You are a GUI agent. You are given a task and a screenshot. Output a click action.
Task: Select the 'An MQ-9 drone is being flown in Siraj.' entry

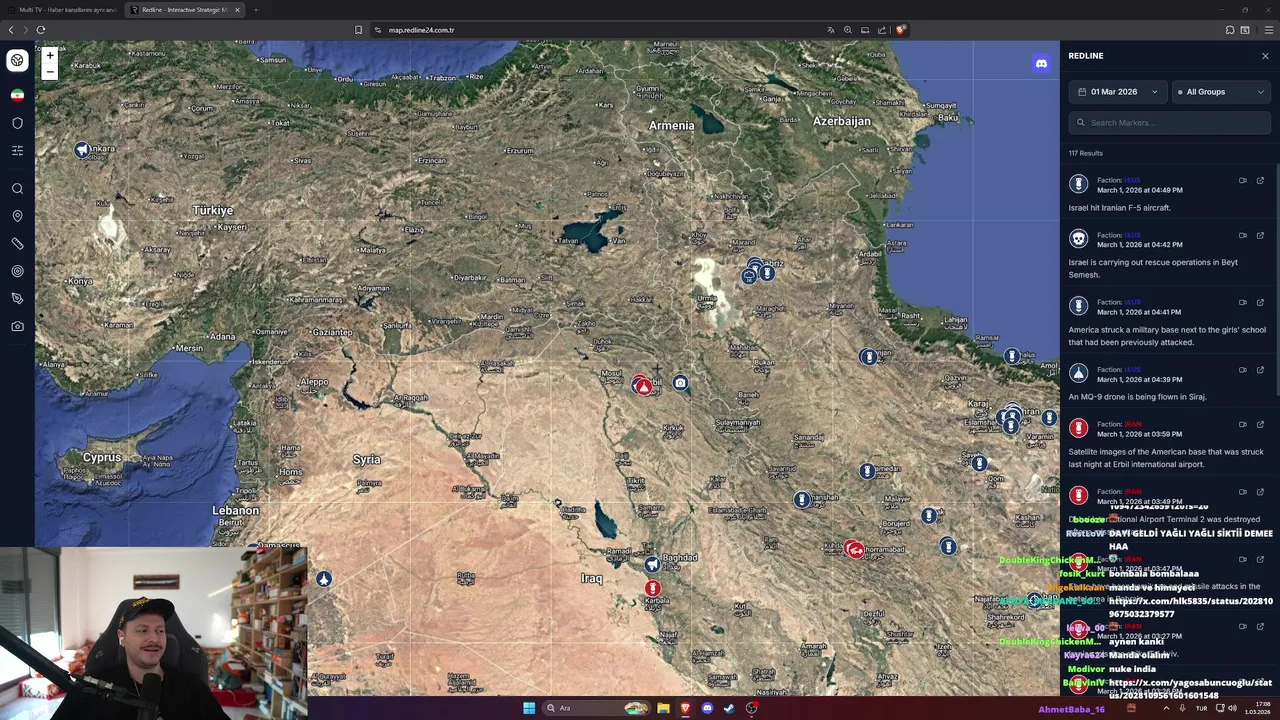pos(1137,397)
